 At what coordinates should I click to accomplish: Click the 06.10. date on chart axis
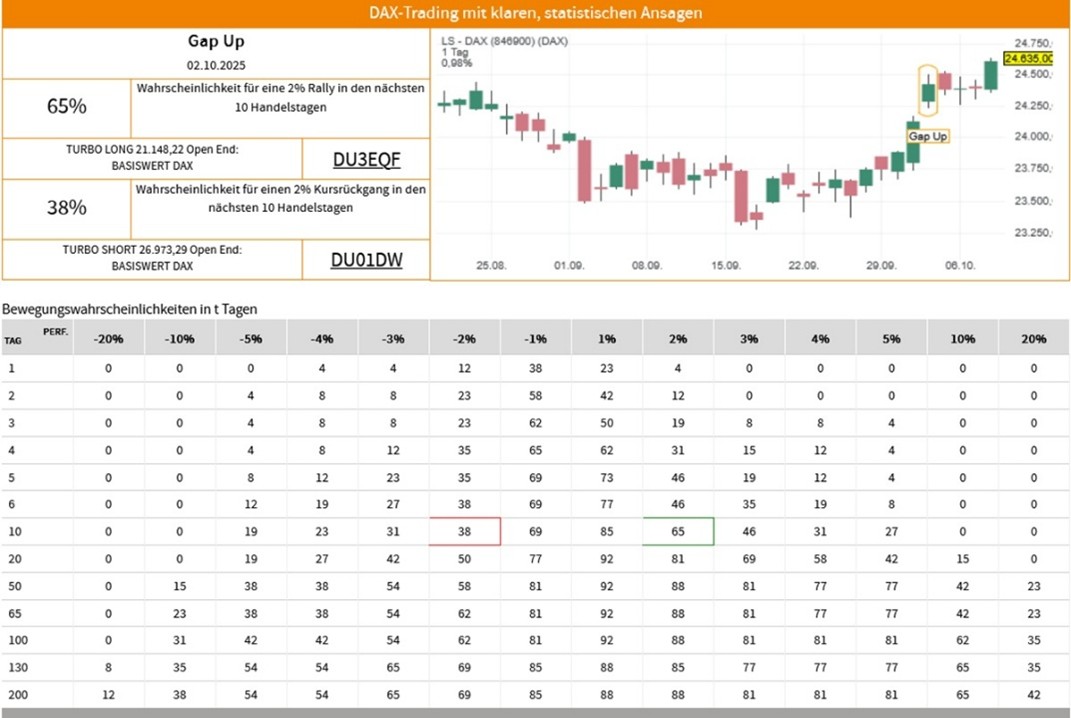[x=960, y=266]
